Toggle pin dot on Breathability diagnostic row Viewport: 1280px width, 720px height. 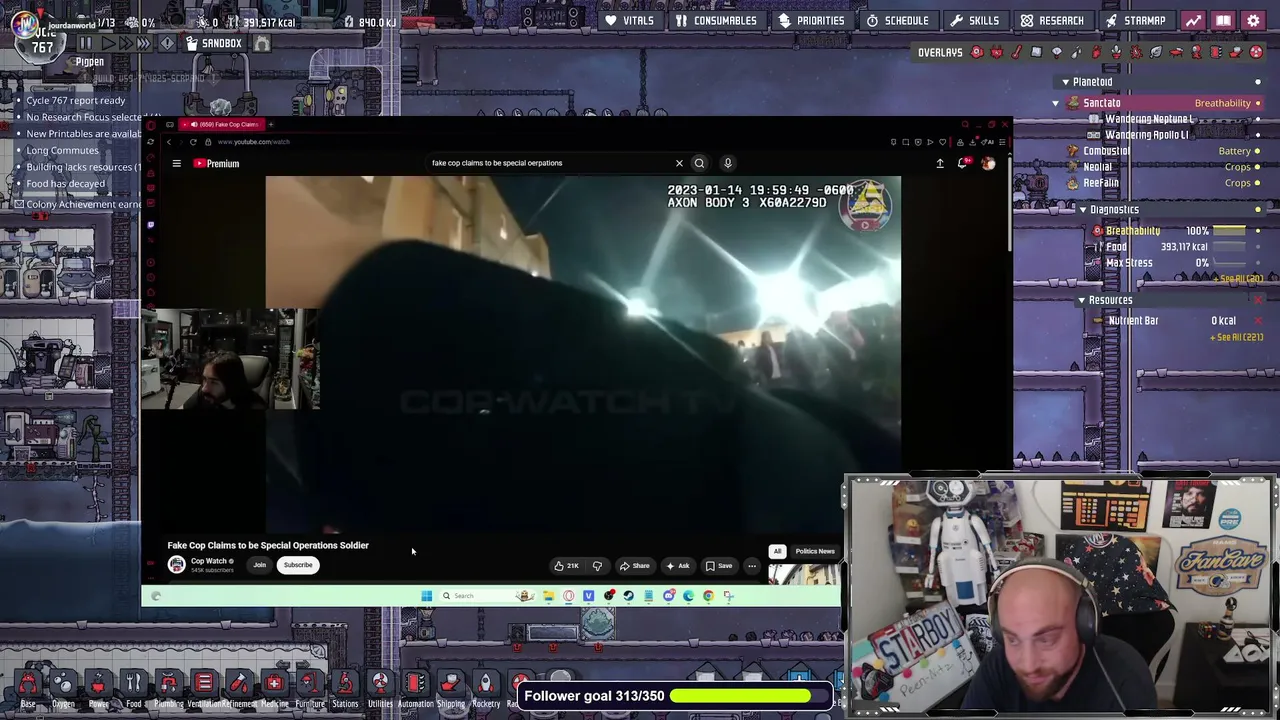tap(1258, 231)
